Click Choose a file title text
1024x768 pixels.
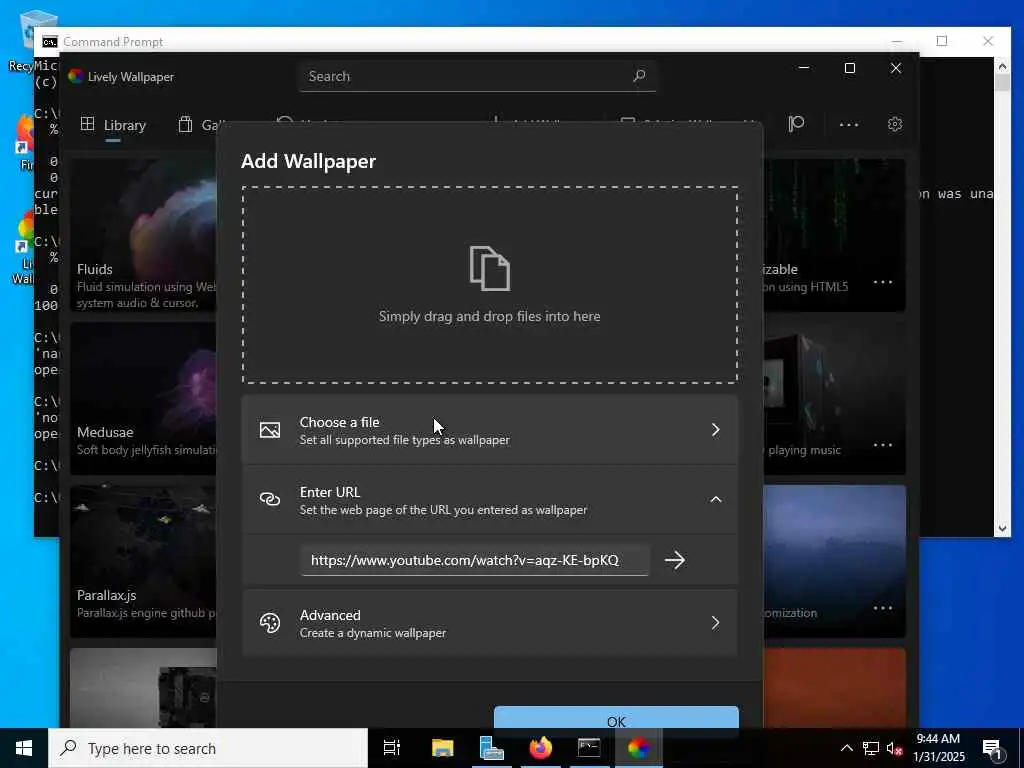click(340, 422)
